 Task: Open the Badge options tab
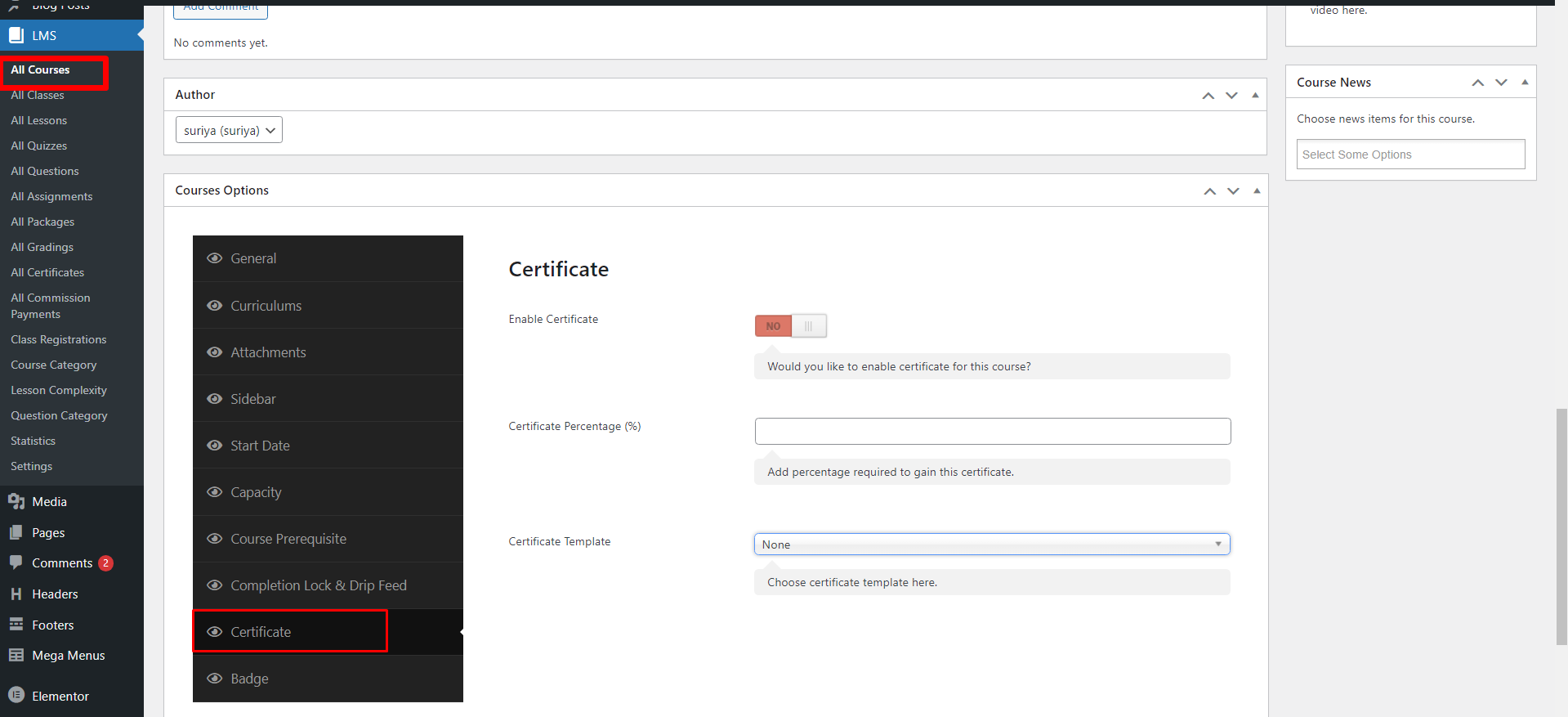[x=328, y=679]
